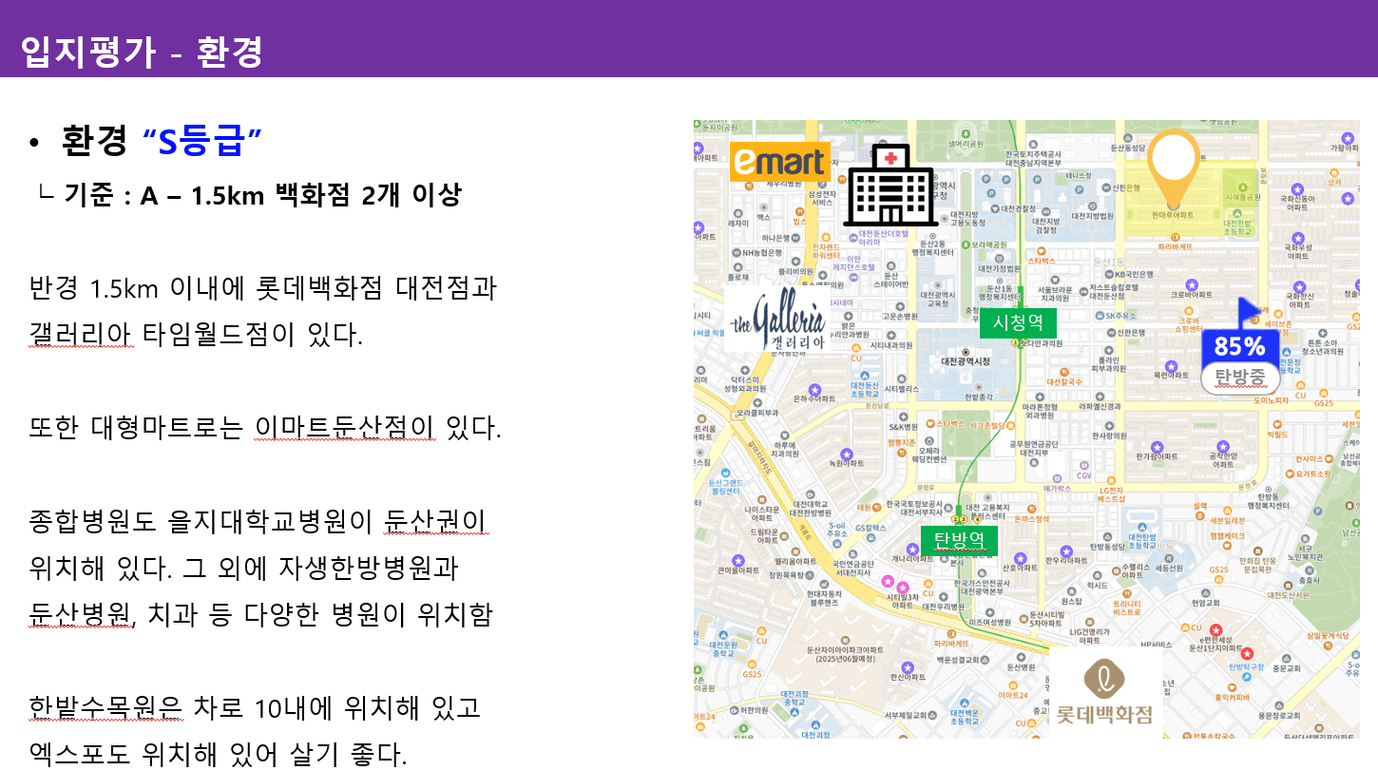Click the 롯데백화점 logo on the map

coord(1106,692)
